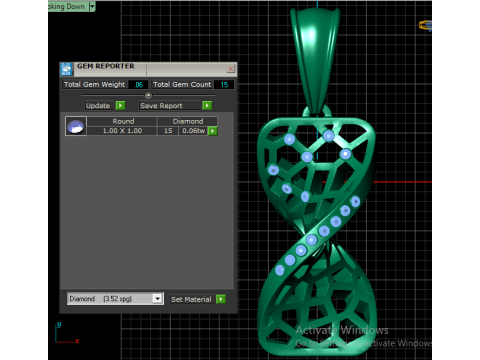Screen dimensions: 480x360
Task: Click the Total Gem Weight label
Action: pyautogui.click(x=94, y=85)
